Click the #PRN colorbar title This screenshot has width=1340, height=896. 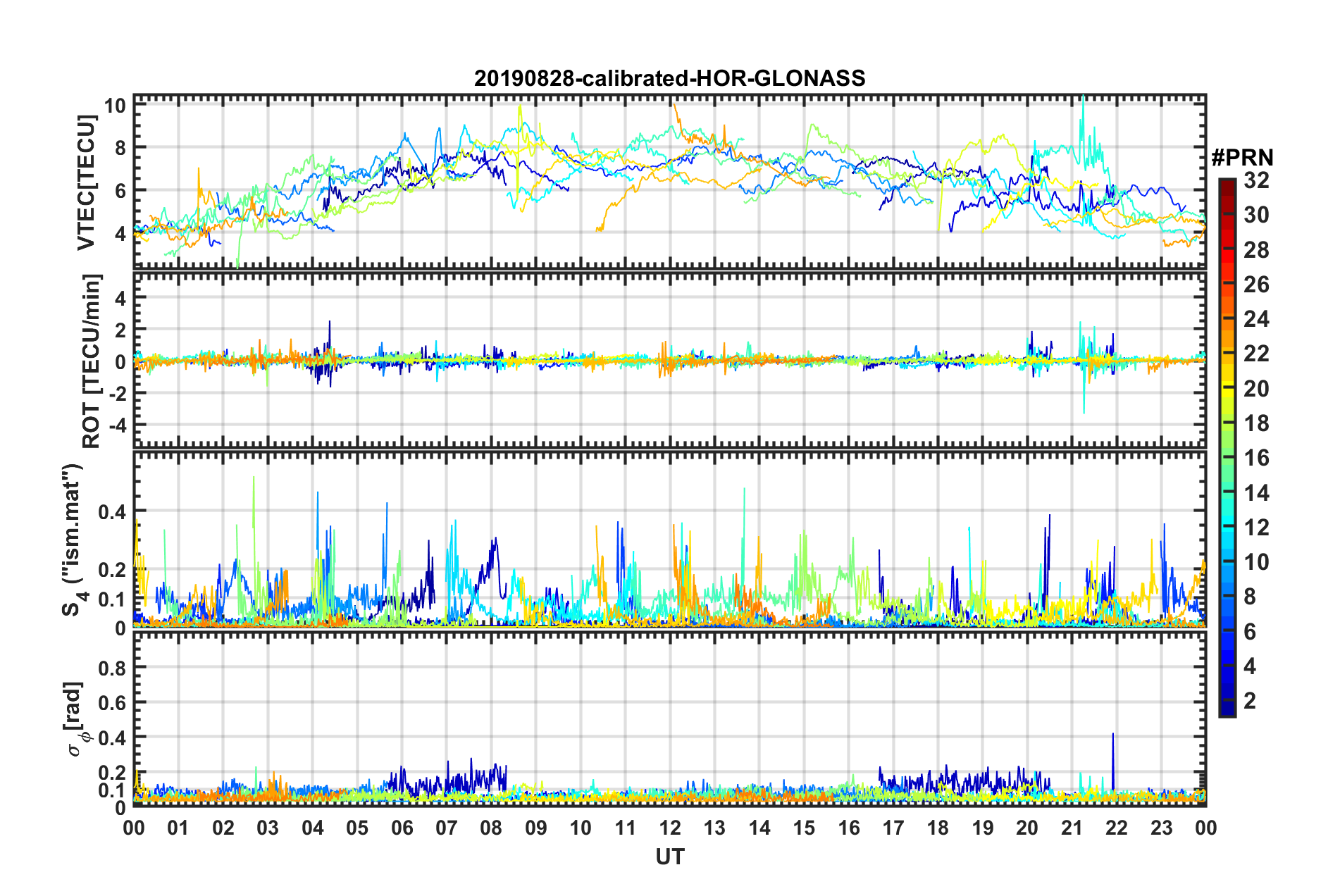(x=1242, y=158)
